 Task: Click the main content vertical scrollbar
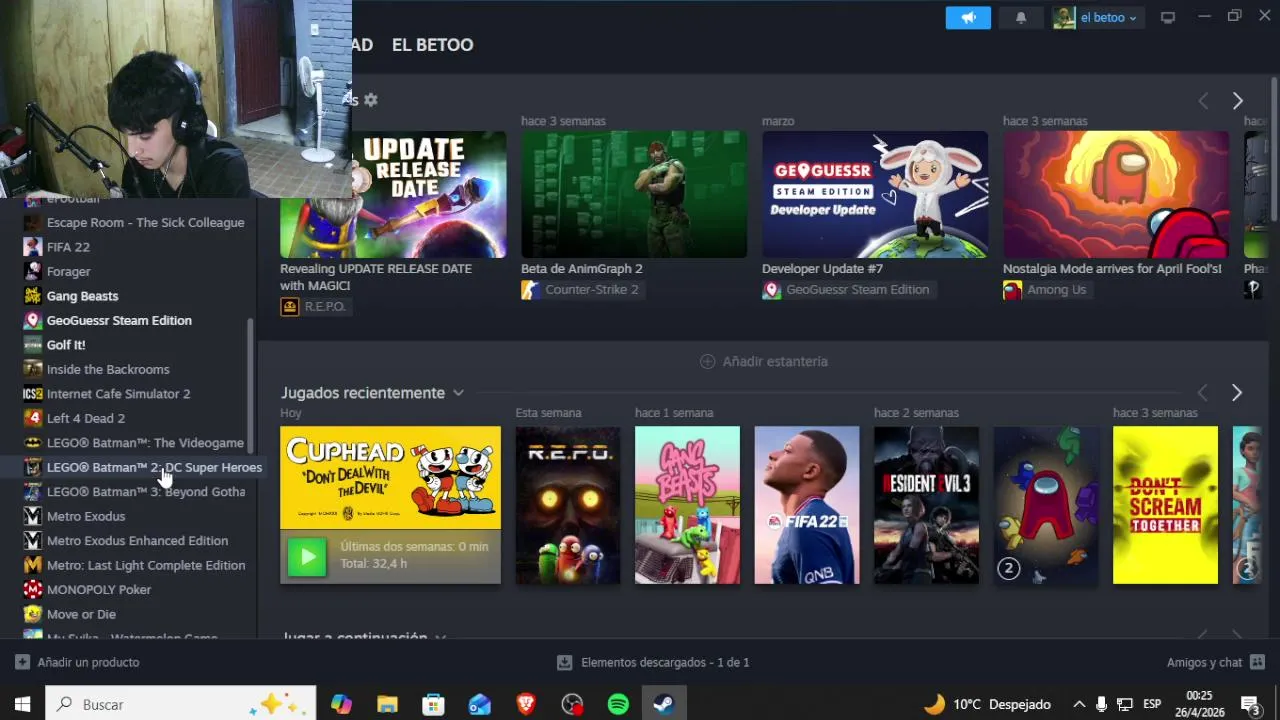click(1274, 150)
